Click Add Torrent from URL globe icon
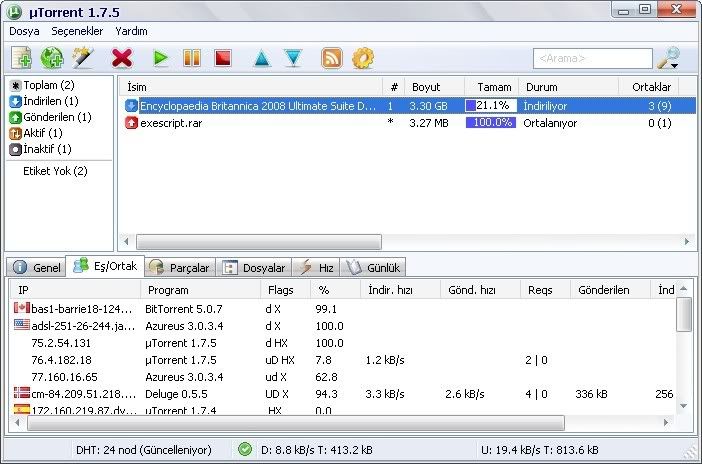This screenshot has height=464, width=702. pyautogui.click(x=52, y=58)
